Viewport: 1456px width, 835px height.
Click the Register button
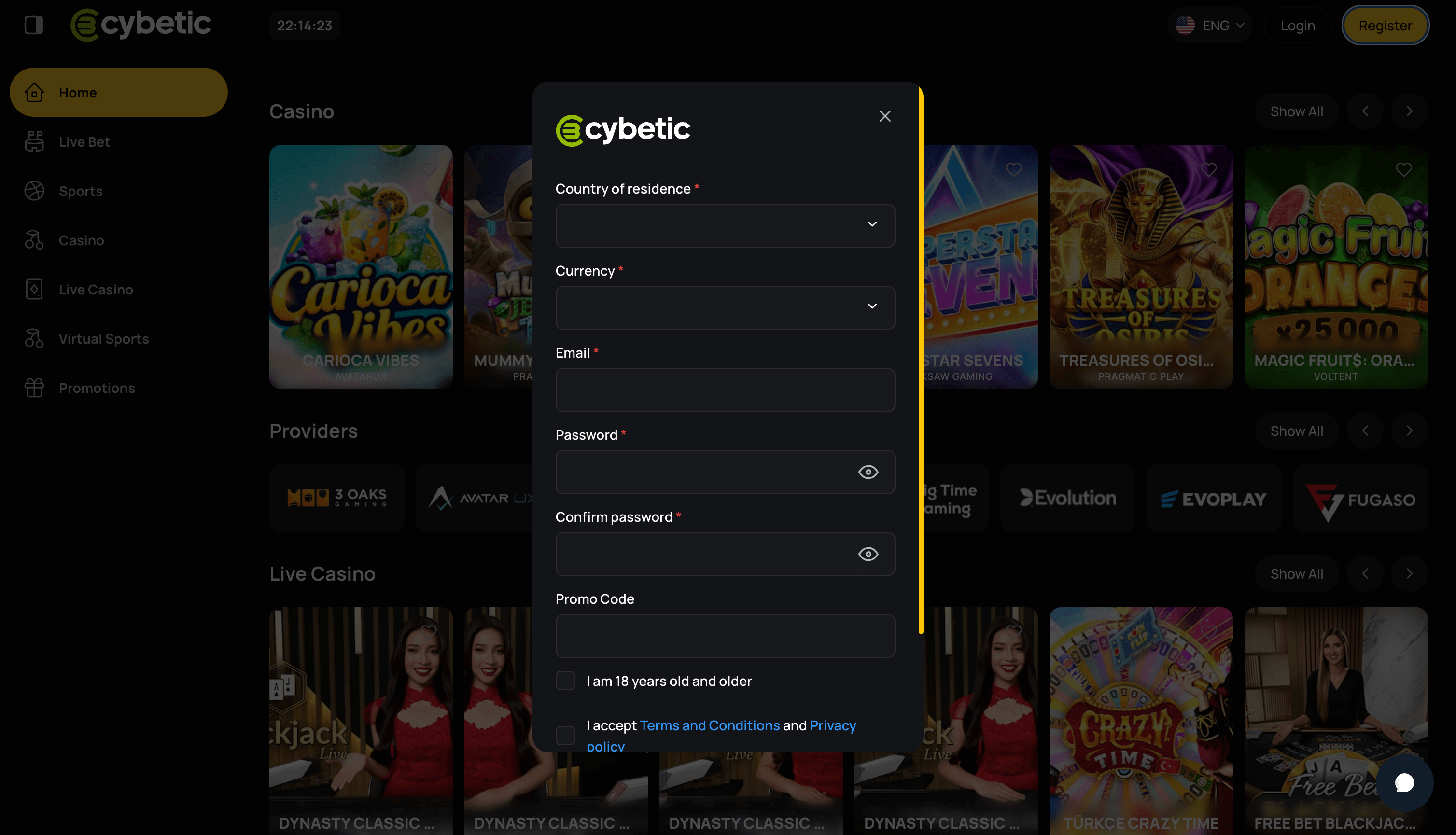tap(1385, 25)
